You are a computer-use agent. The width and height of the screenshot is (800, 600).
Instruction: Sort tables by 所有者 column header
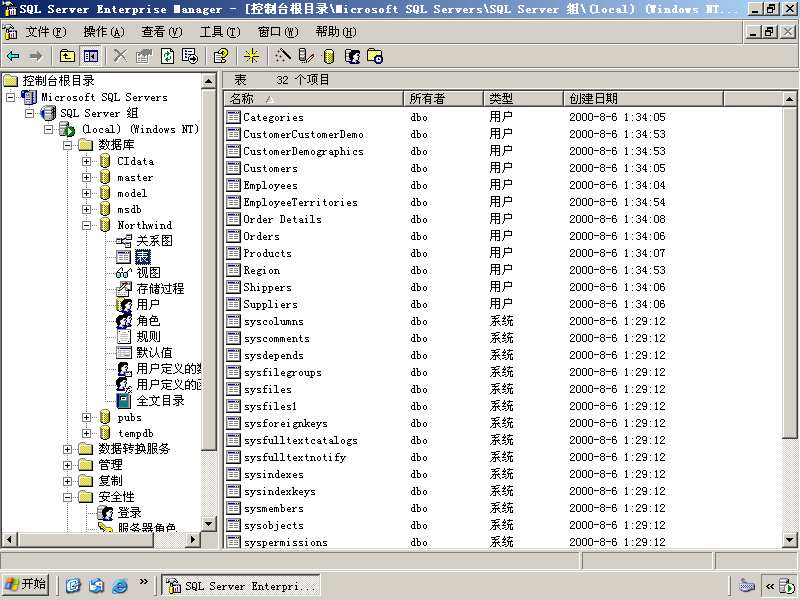pyautogui.click(x=443, y=98)
